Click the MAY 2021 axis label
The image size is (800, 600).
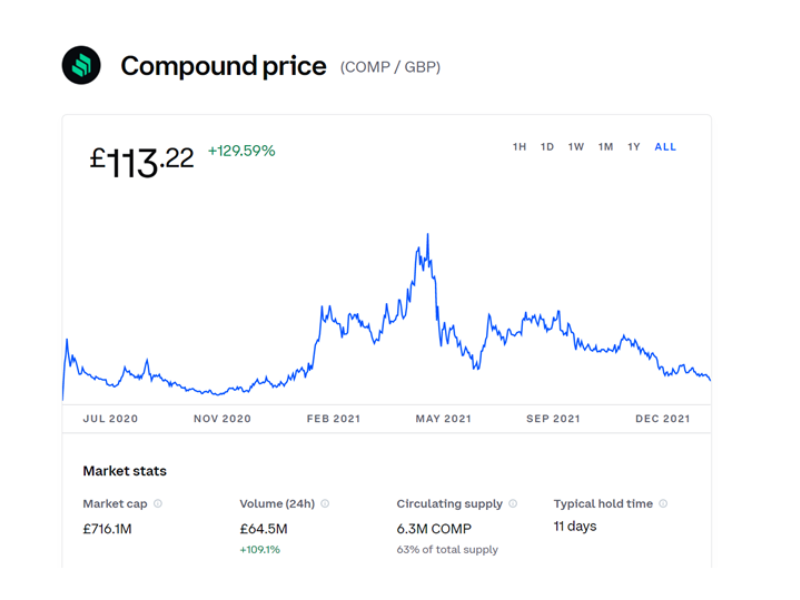444,418
